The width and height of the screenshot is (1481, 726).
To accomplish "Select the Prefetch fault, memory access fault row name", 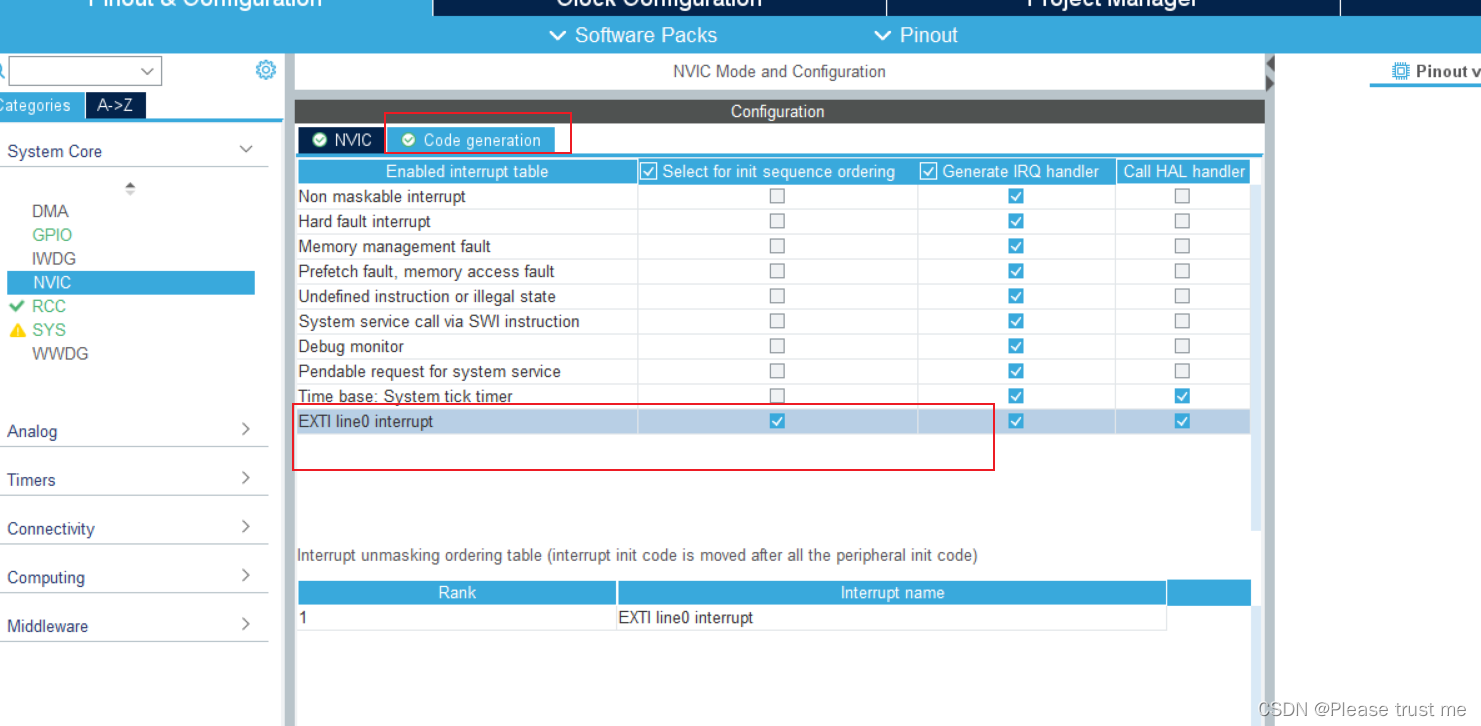I will [x=426, y=271].
